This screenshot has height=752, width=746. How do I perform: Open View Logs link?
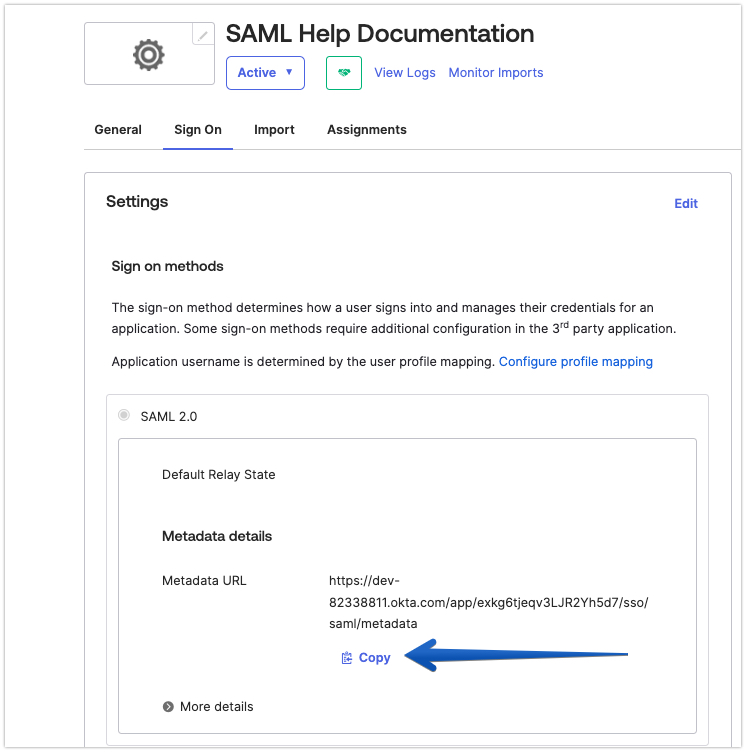[x=405, y=73]
